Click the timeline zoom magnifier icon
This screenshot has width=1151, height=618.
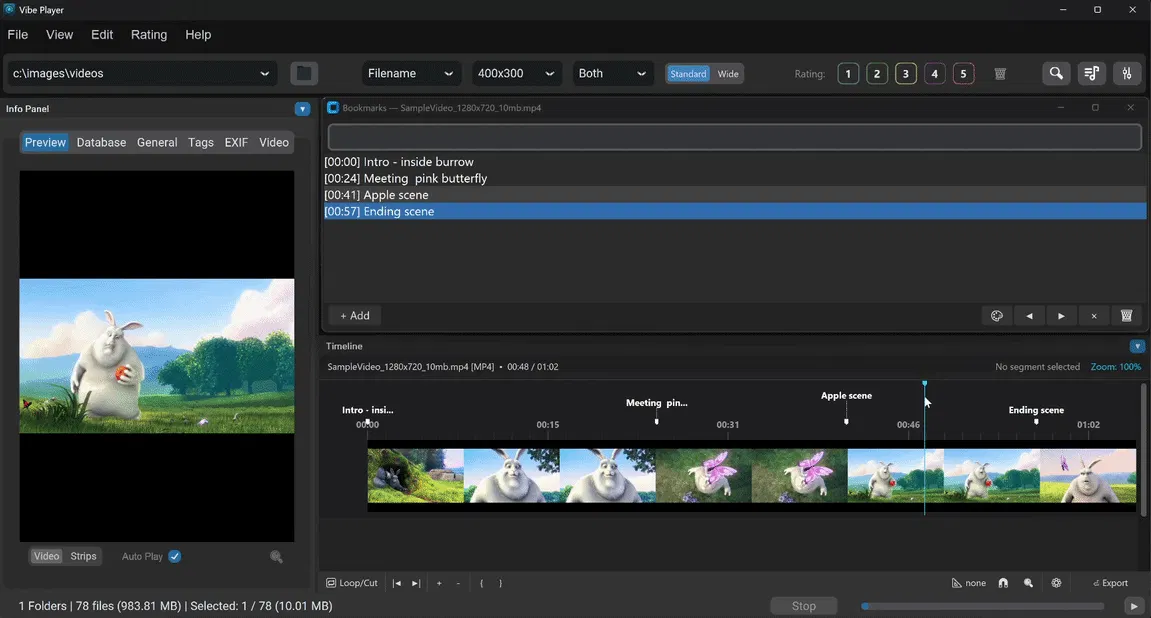(x=1028, y=583)
